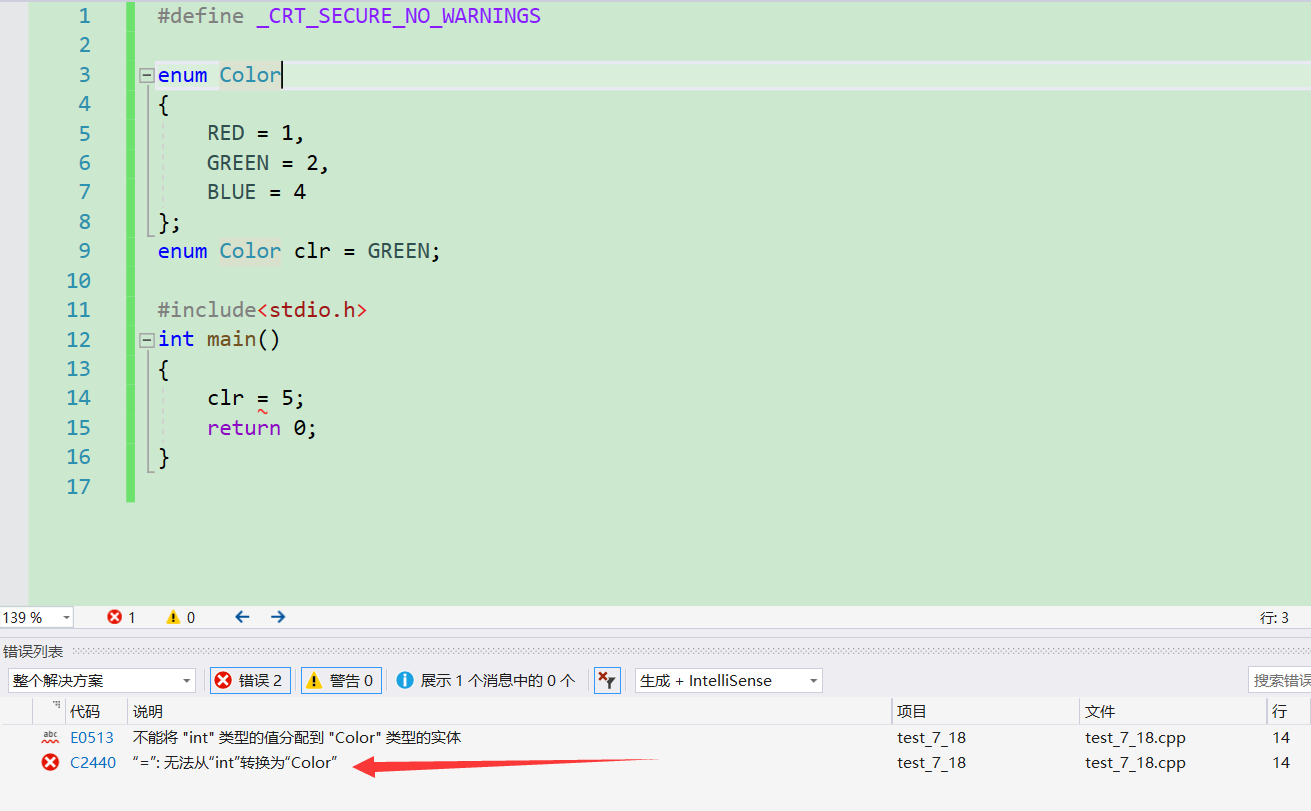The height and width of the screenshot is (811, 1311).
Task: Navigate to next issue with right arrow
Action: tap(278, 617)
